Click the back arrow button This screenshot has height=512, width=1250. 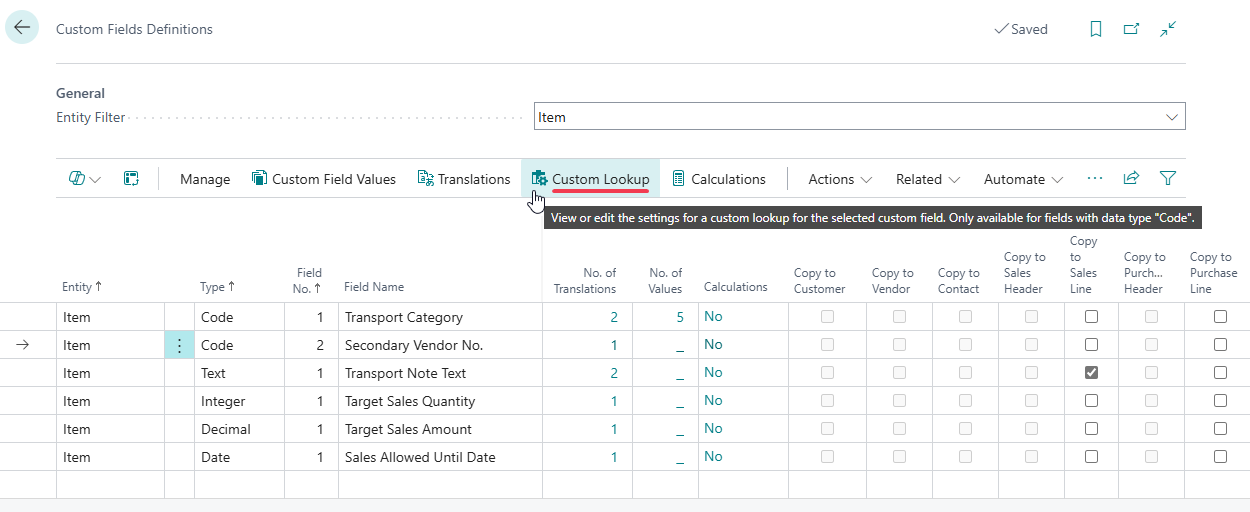(x=22, y=28)
